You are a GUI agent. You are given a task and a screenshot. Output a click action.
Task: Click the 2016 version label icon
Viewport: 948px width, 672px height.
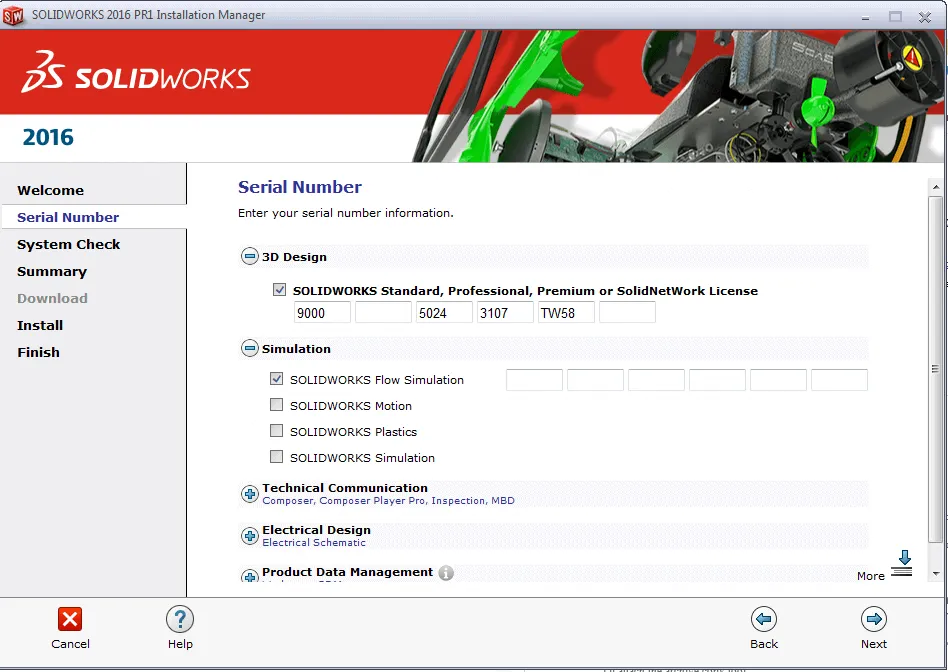click(x=46, y=137)
